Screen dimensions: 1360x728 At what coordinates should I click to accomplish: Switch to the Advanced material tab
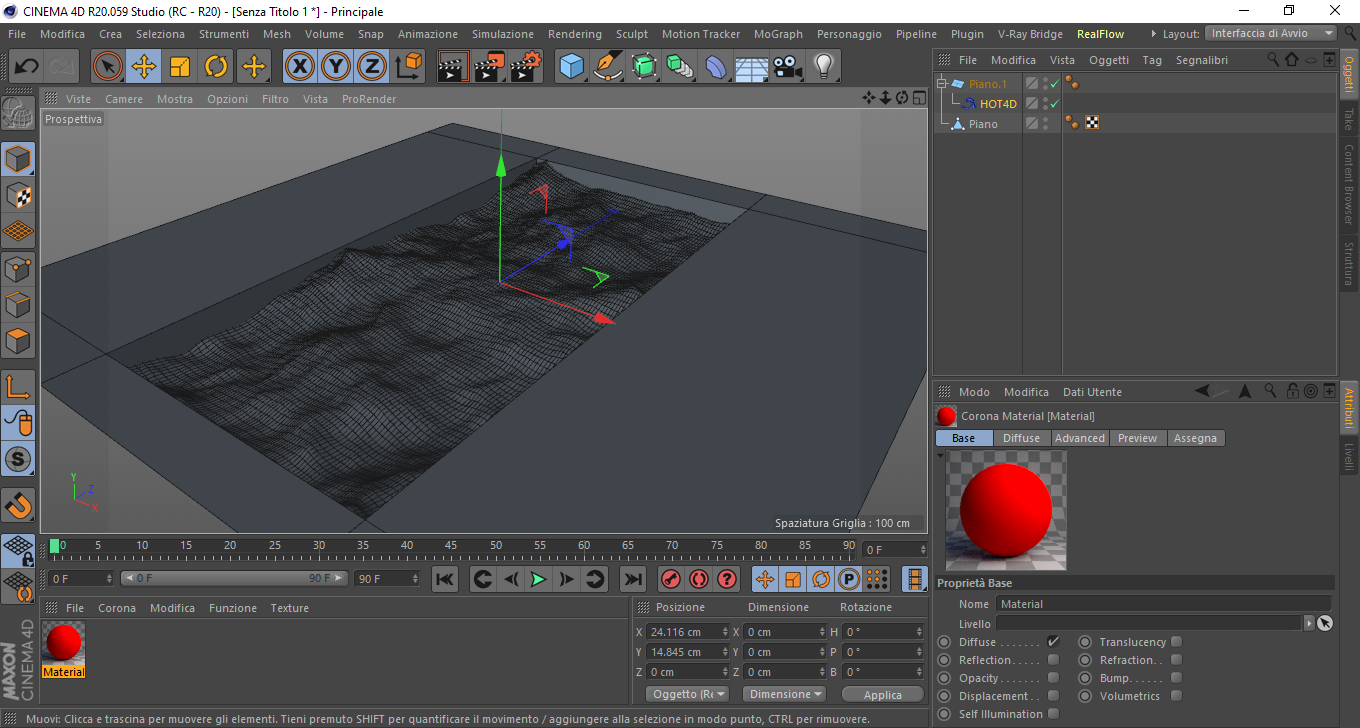[1080, 438]
